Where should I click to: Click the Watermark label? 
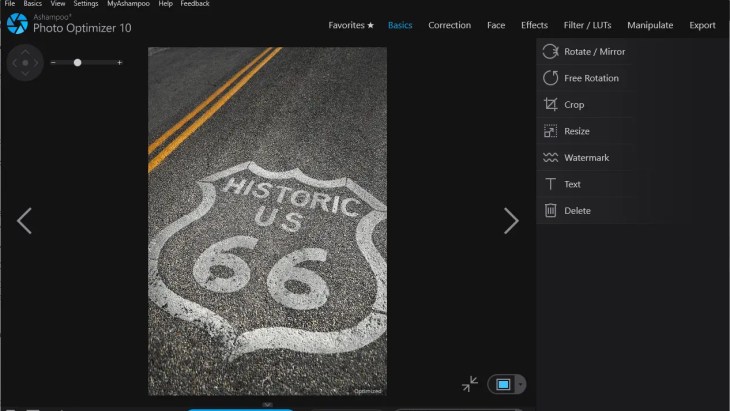pyautogui.click(x=587, y=158)
